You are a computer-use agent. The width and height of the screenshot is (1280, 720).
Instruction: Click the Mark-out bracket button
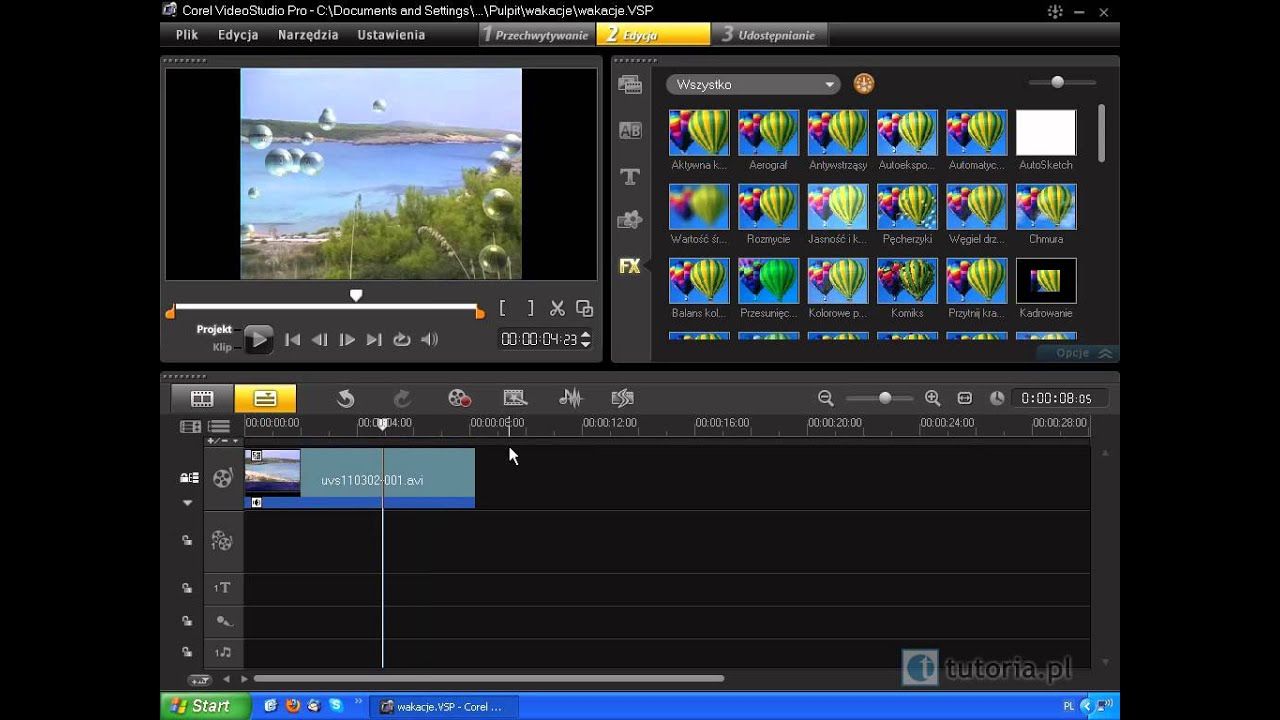[531, 308]
